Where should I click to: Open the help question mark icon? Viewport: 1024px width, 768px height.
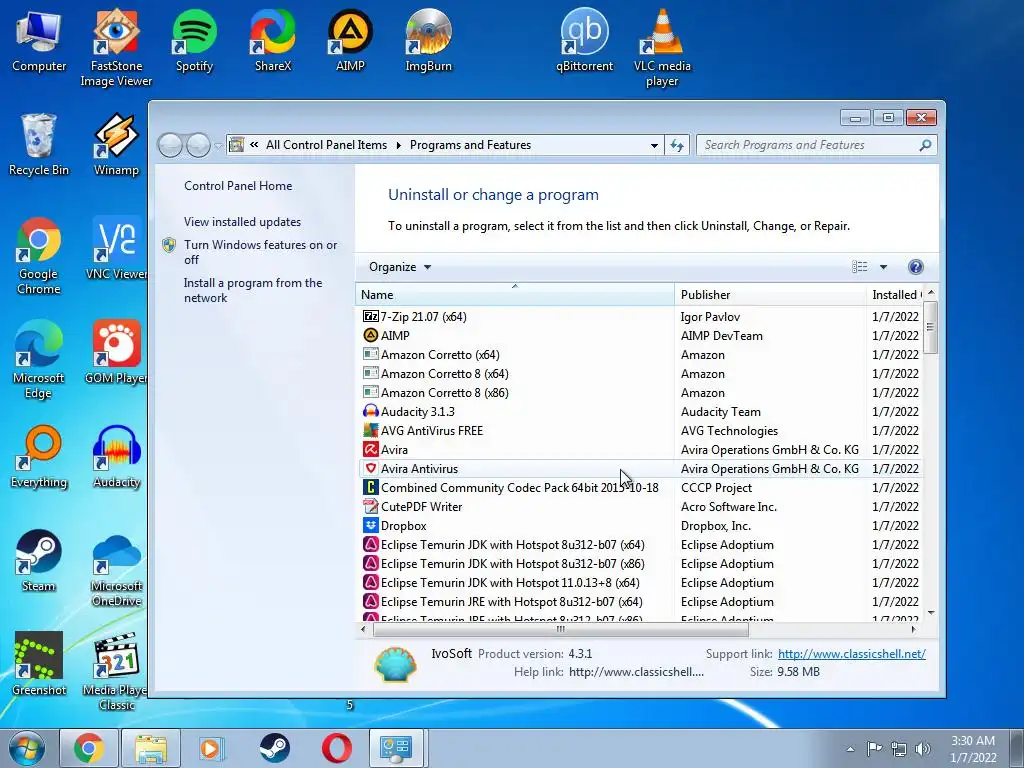pos(916,266)
